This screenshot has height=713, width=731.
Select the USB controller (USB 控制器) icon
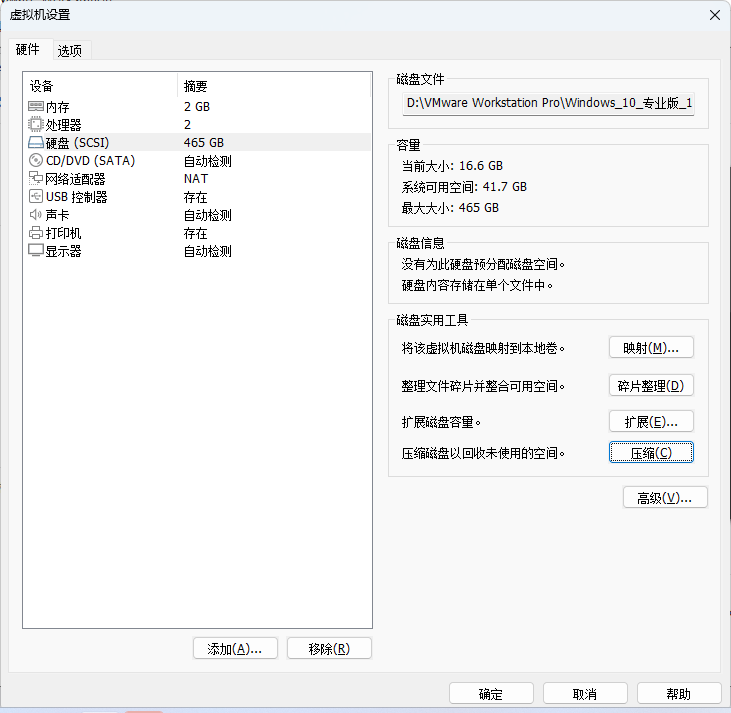tap(36, 197)
